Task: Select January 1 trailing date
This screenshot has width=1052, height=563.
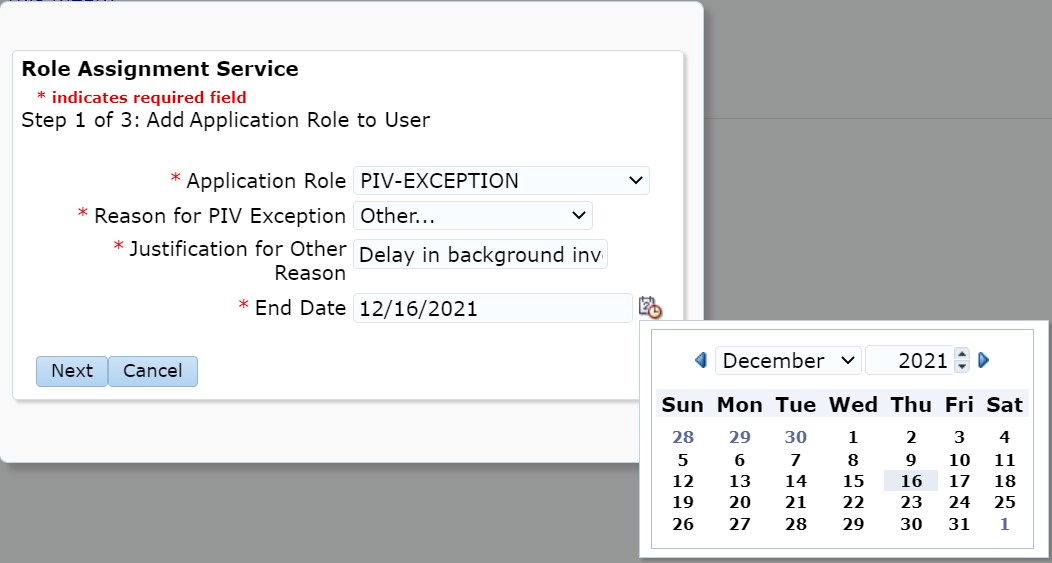Action: [x=1004, y=524]
